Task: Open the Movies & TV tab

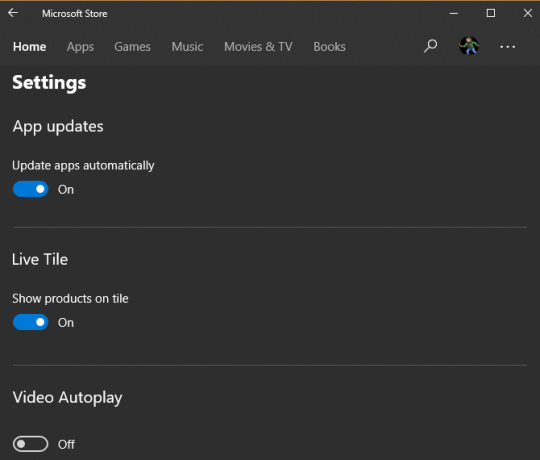Action: (x=258, y=47)
